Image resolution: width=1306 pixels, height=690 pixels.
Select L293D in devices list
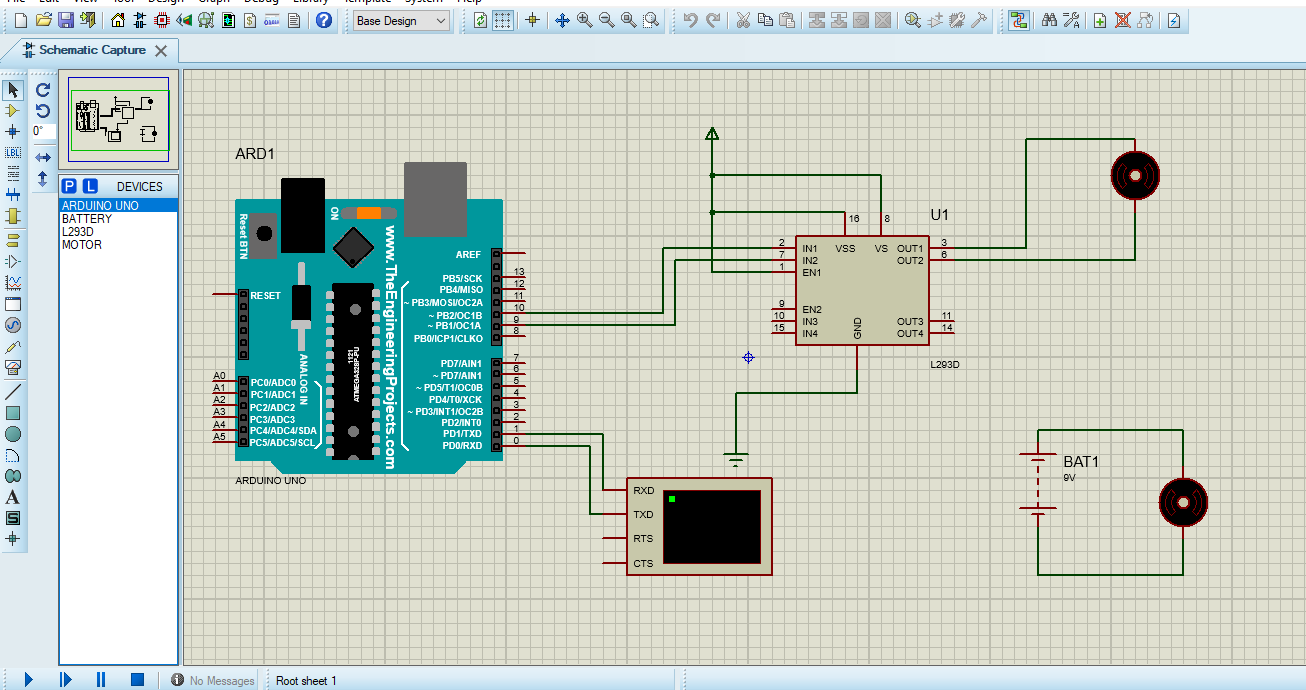[x=118, y=232]
